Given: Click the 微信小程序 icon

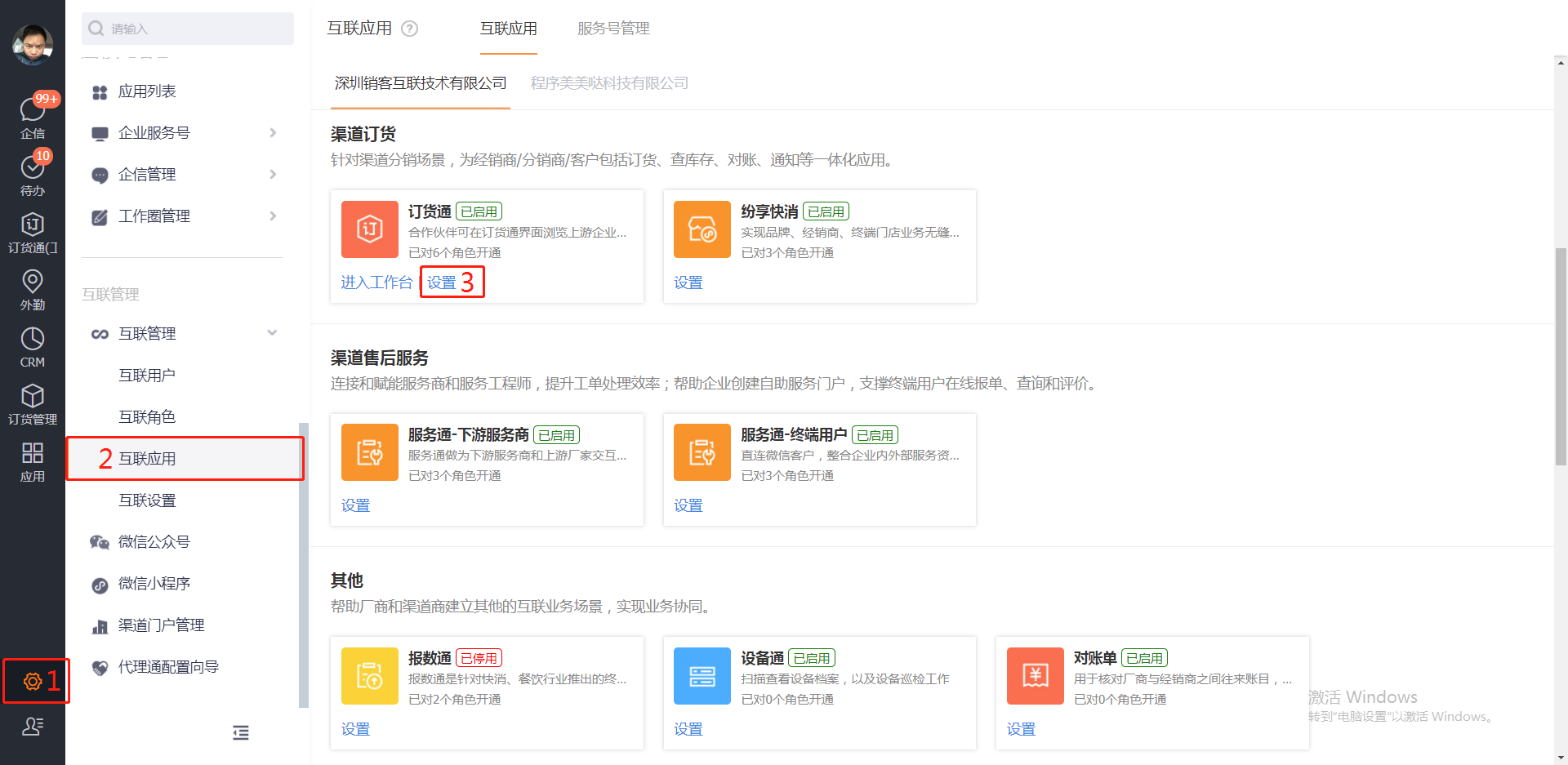Looking at the screenshot, I should 100,585.
